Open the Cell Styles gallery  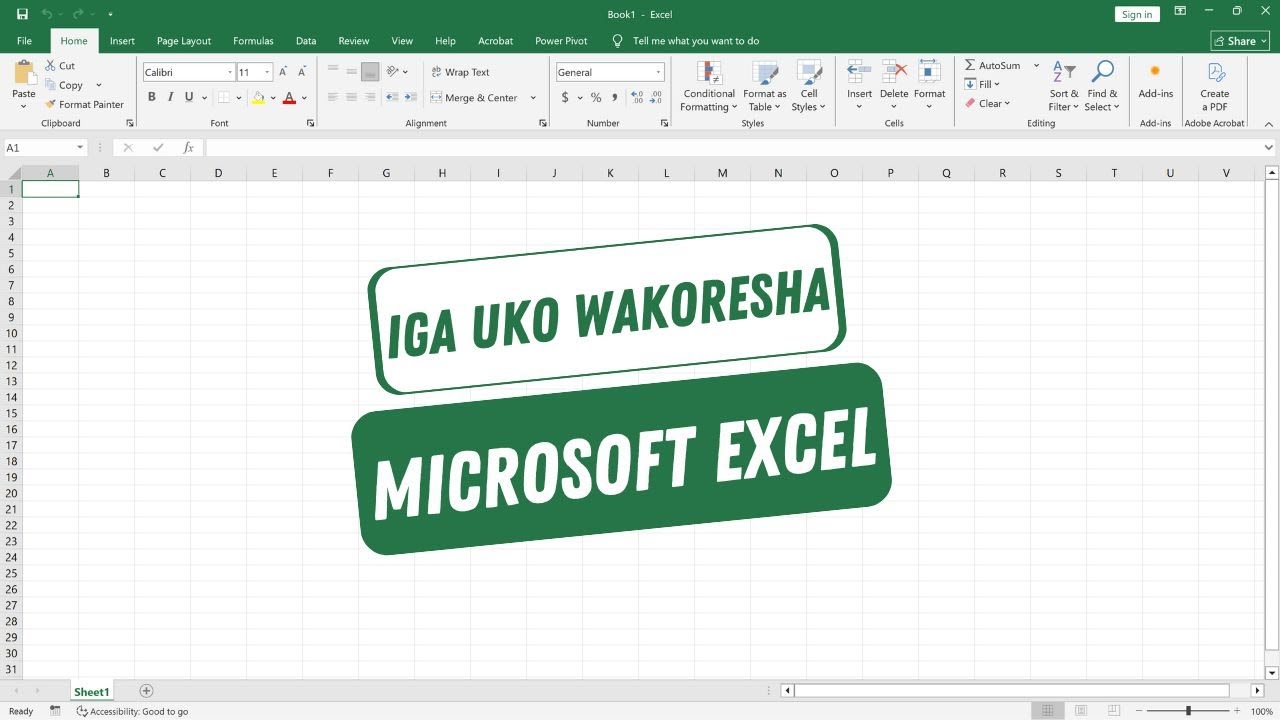pyautogui.click(x=808, y=86)
